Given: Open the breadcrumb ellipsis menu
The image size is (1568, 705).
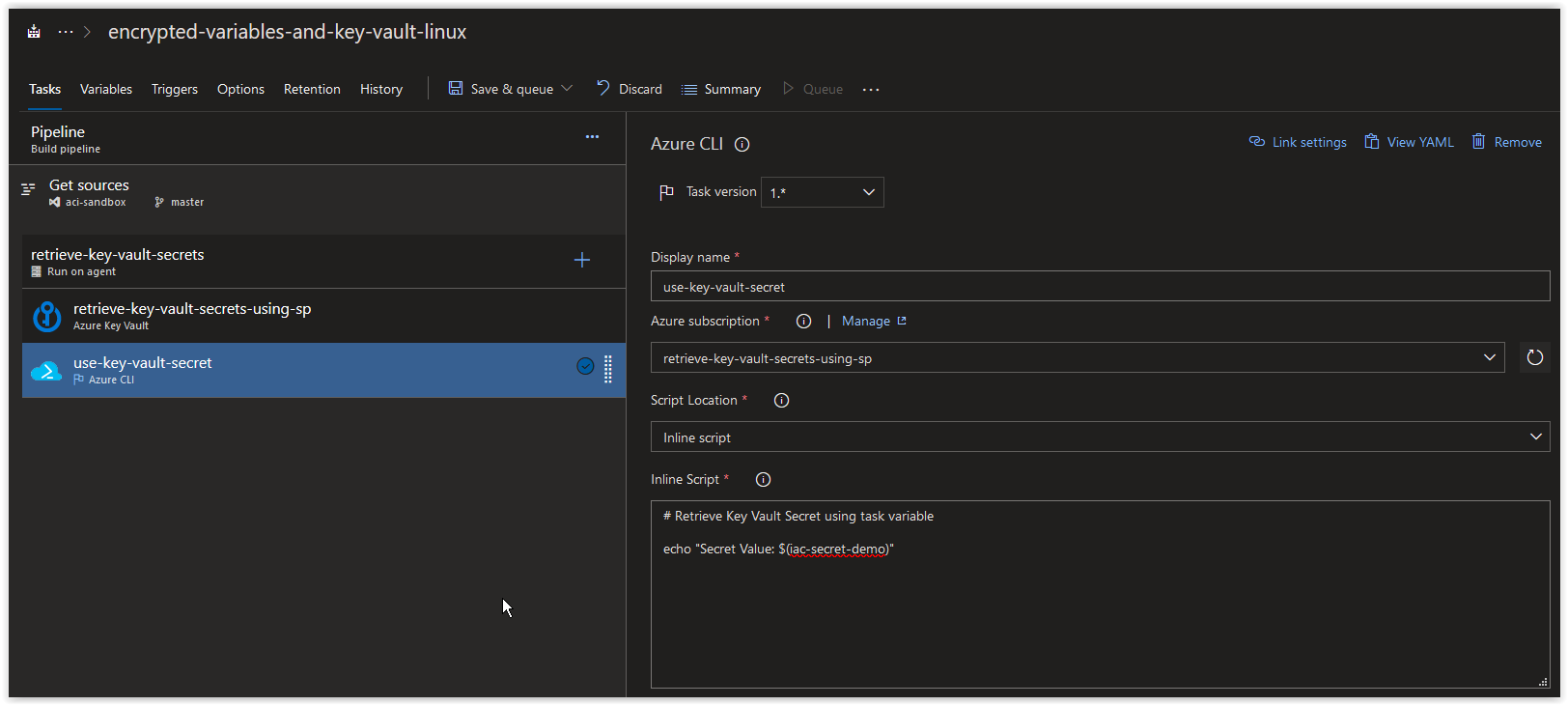Looking at the screenshot, I should tap(66, 32).
